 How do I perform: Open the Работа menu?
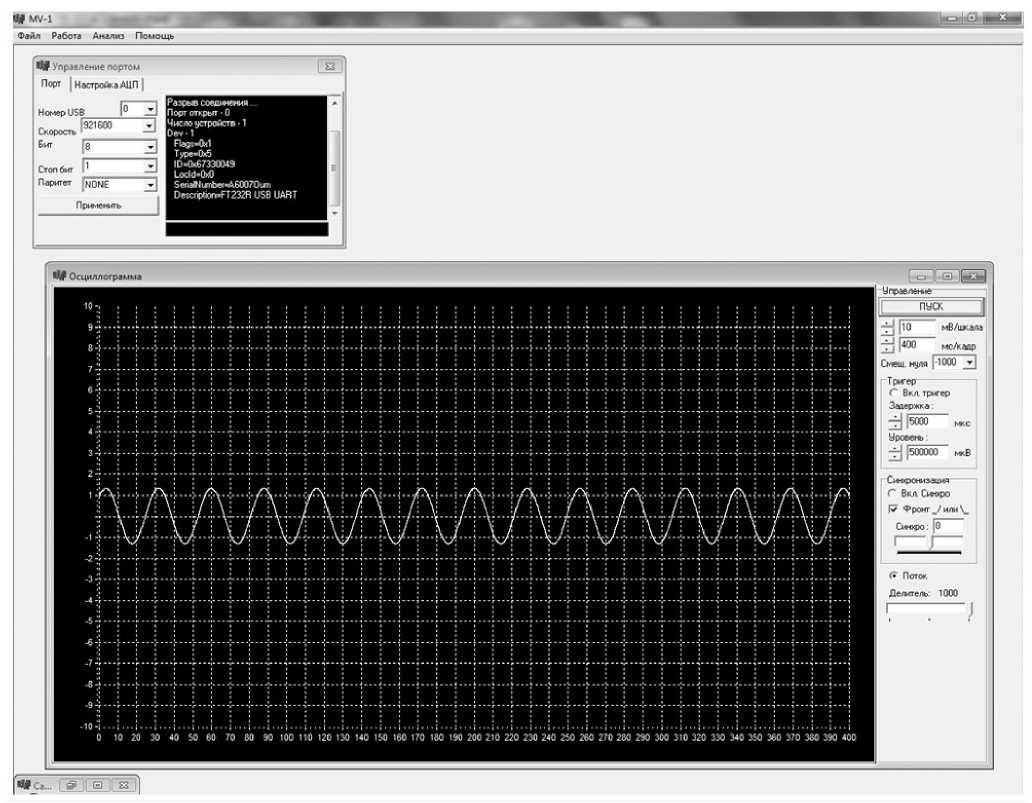point(66,36)
